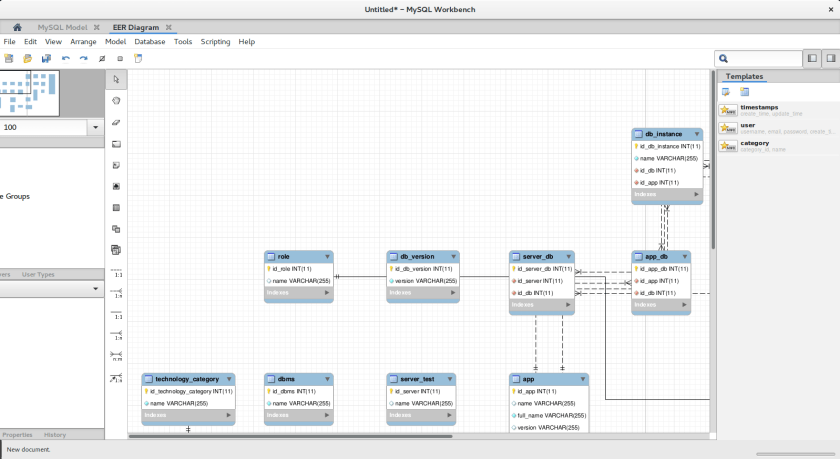Collapse the server_db table via title arrow
The width and height of the screenshot is (840, 459).
569,257
